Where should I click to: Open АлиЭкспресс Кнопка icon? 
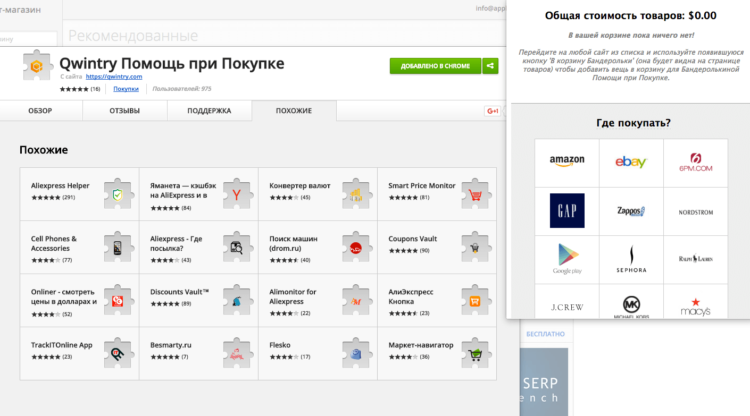coord(475,300)
